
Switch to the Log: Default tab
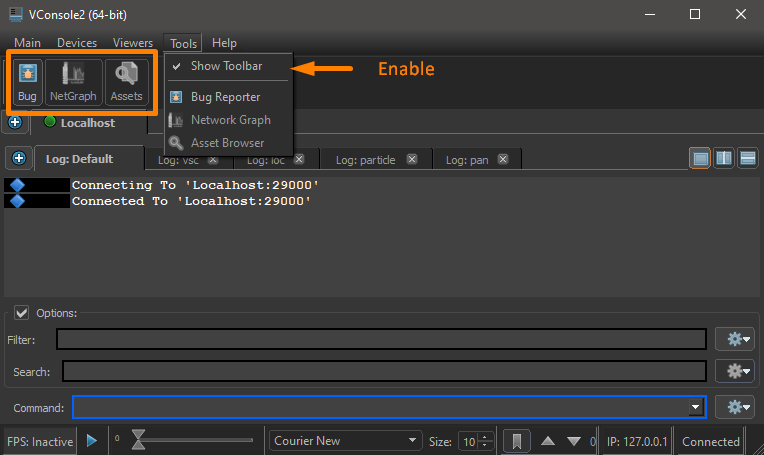(80, 159)
